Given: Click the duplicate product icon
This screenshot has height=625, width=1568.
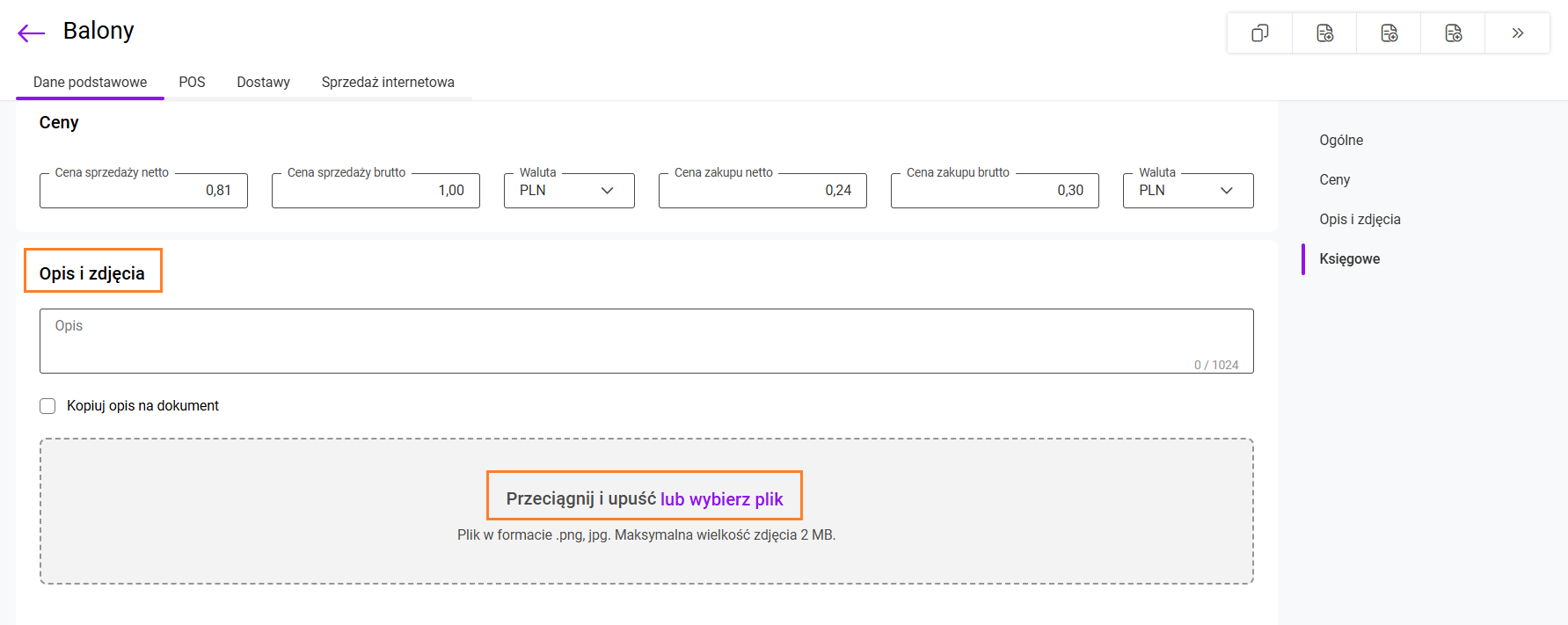Looking at the screenshot, I should click(x=1259, y=33).
